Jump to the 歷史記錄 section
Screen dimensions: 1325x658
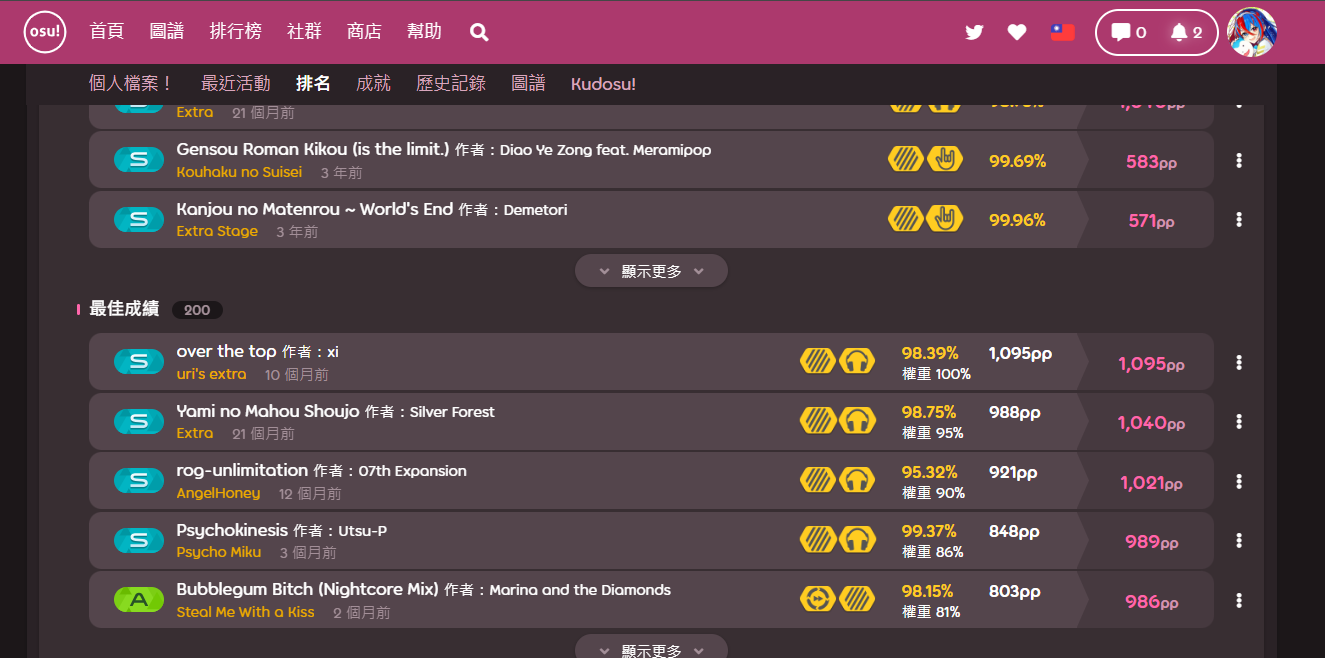tap(451, 84)
